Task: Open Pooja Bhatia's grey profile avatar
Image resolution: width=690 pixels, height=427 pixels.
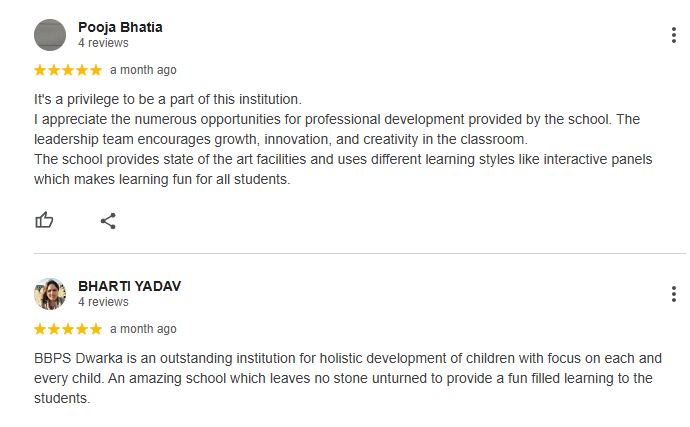Action: click(x=50, y=35)
